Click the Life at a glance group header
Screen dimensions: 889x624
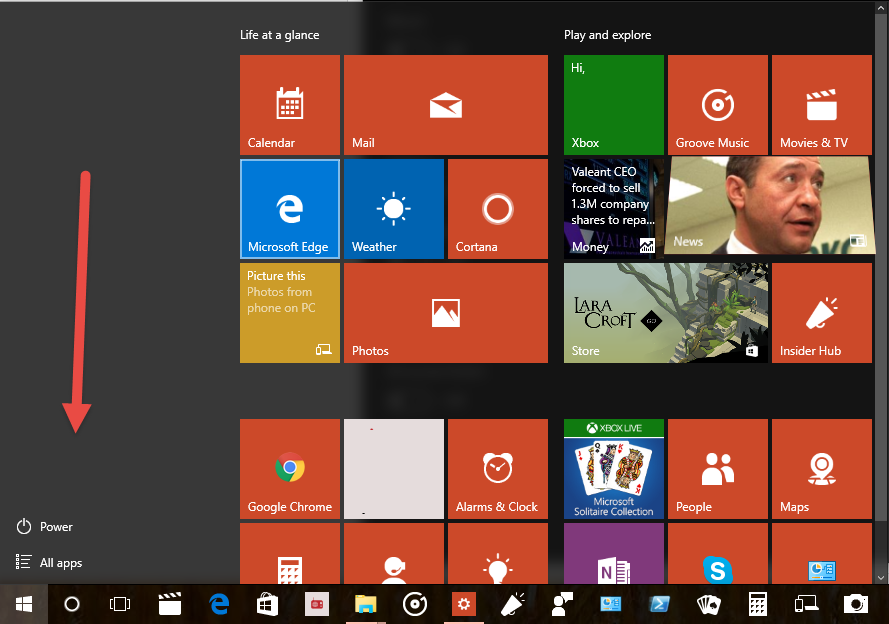[x=280, y=35]
